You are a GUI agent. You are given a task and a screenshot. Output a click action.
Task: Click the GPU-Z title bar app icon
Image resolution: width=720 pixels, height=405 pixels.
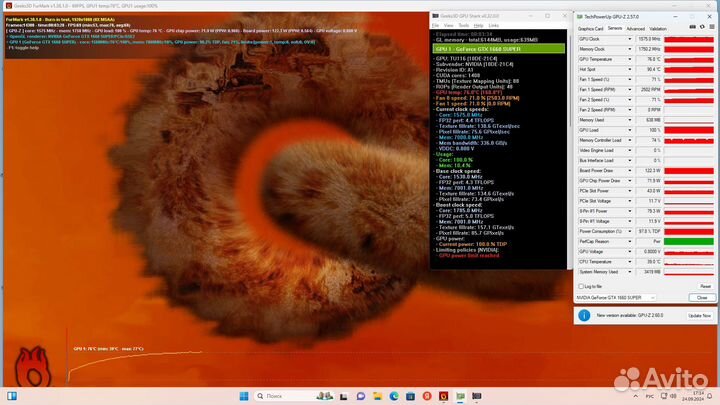pos(580,17)
